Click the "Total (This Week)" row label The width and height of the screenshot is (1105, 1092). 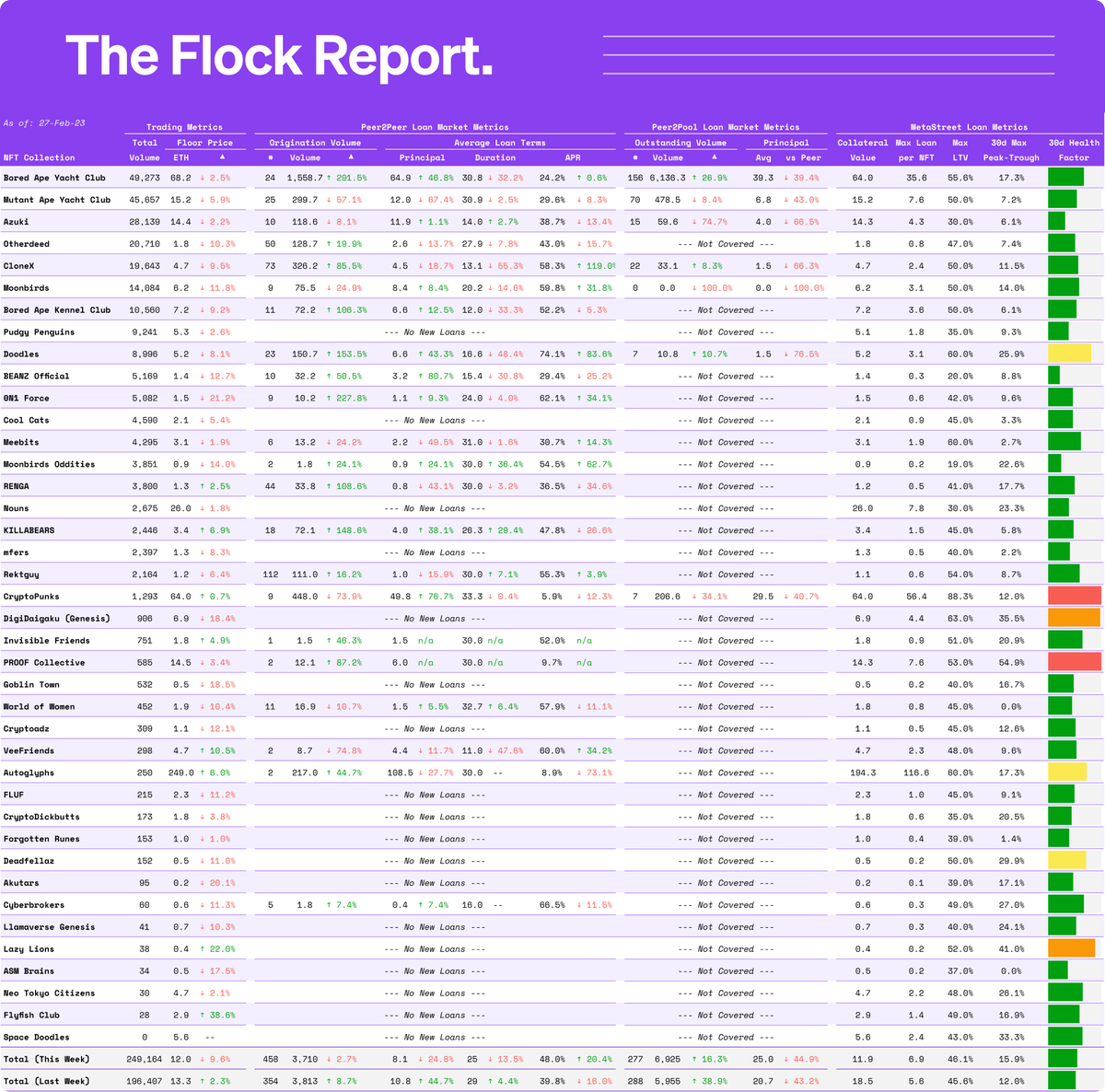(47, 1060)
